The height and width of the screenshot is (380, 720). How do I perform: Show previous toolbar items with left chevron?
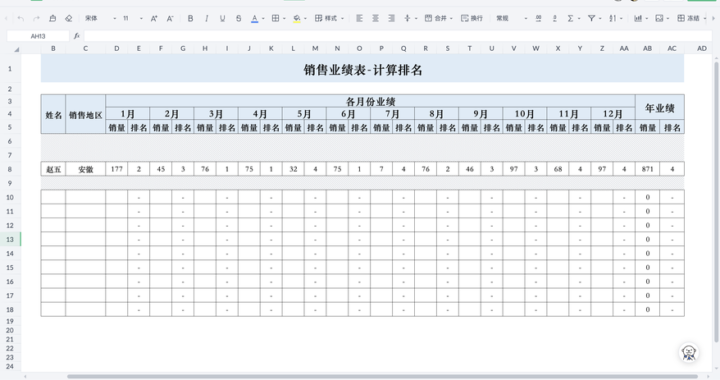click(6, 18)
